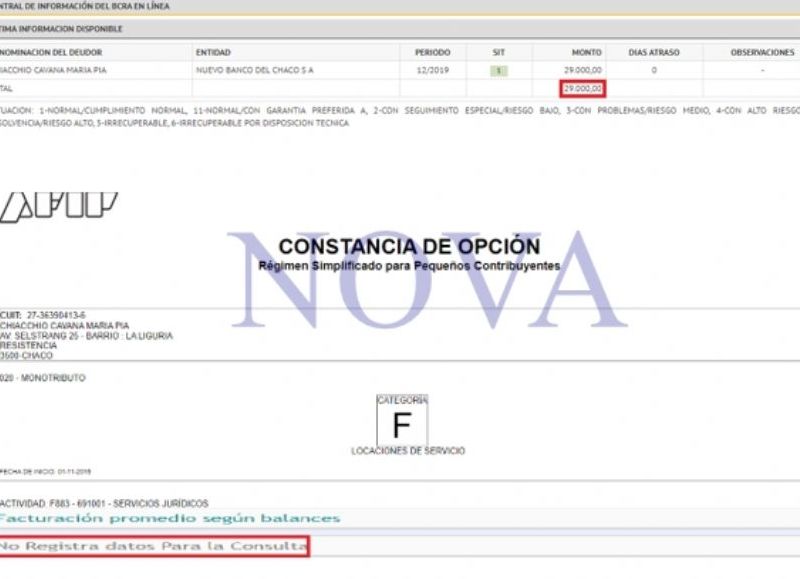The height and width of the screenshot is (579, 800).
Task: Click the MONTO column header
Action: pos(586,52)
